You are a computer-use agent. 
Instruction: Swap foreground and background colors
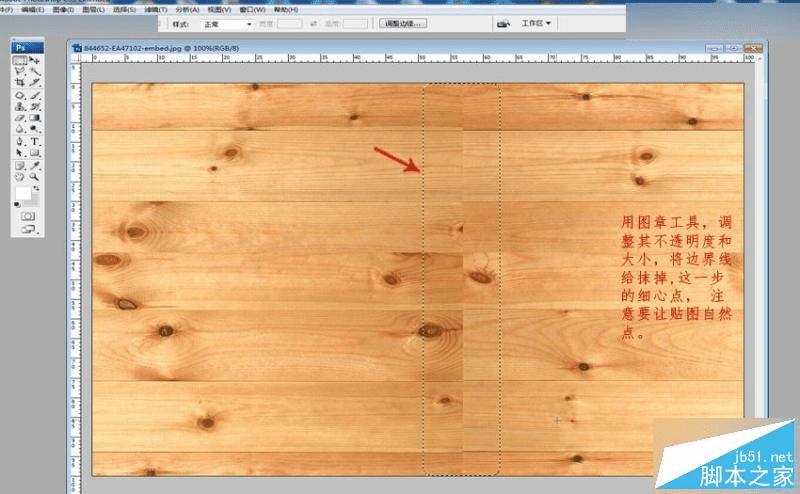(36, 188)
